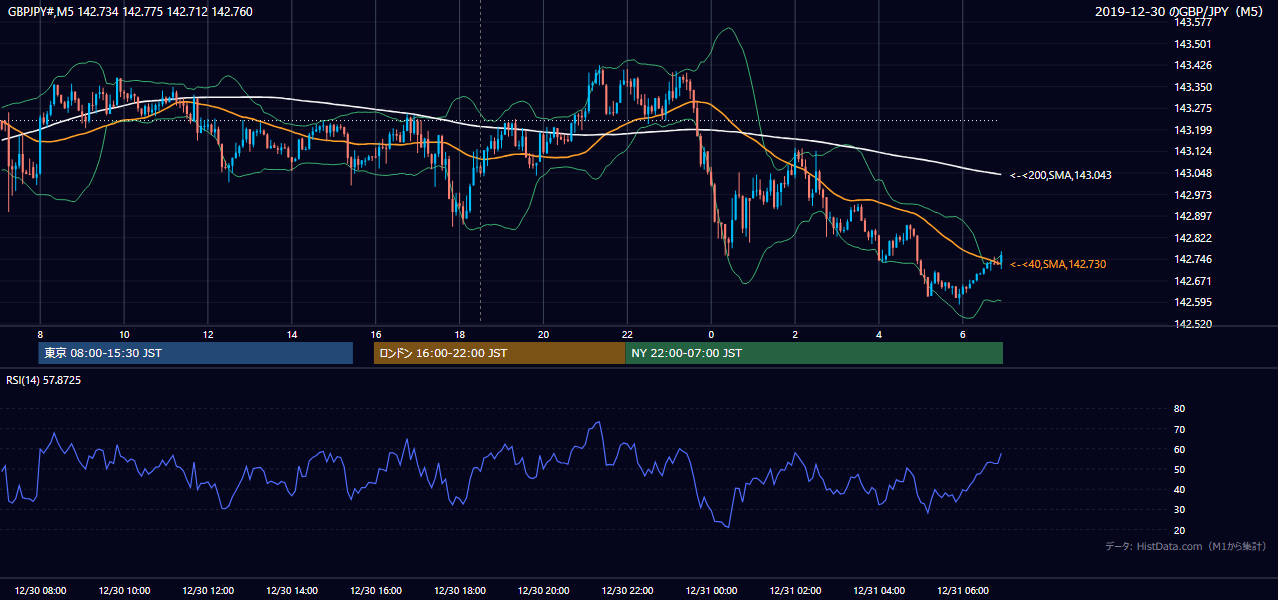
Task: Click the GBPJPY#,M5 chart title text
Action: (130, 11)
